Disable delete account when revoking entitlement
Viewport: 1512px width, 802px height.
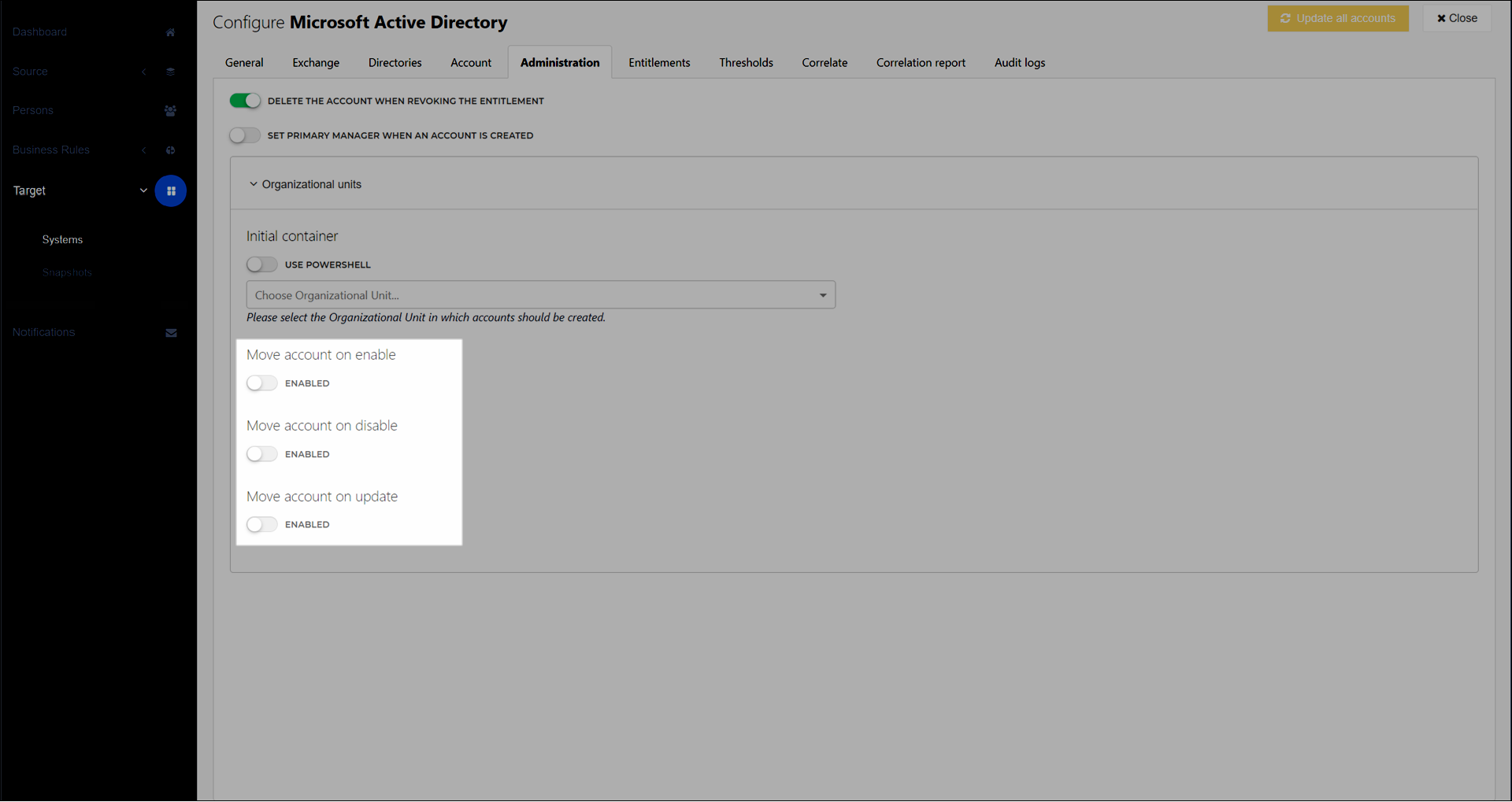tap(245, 101)
